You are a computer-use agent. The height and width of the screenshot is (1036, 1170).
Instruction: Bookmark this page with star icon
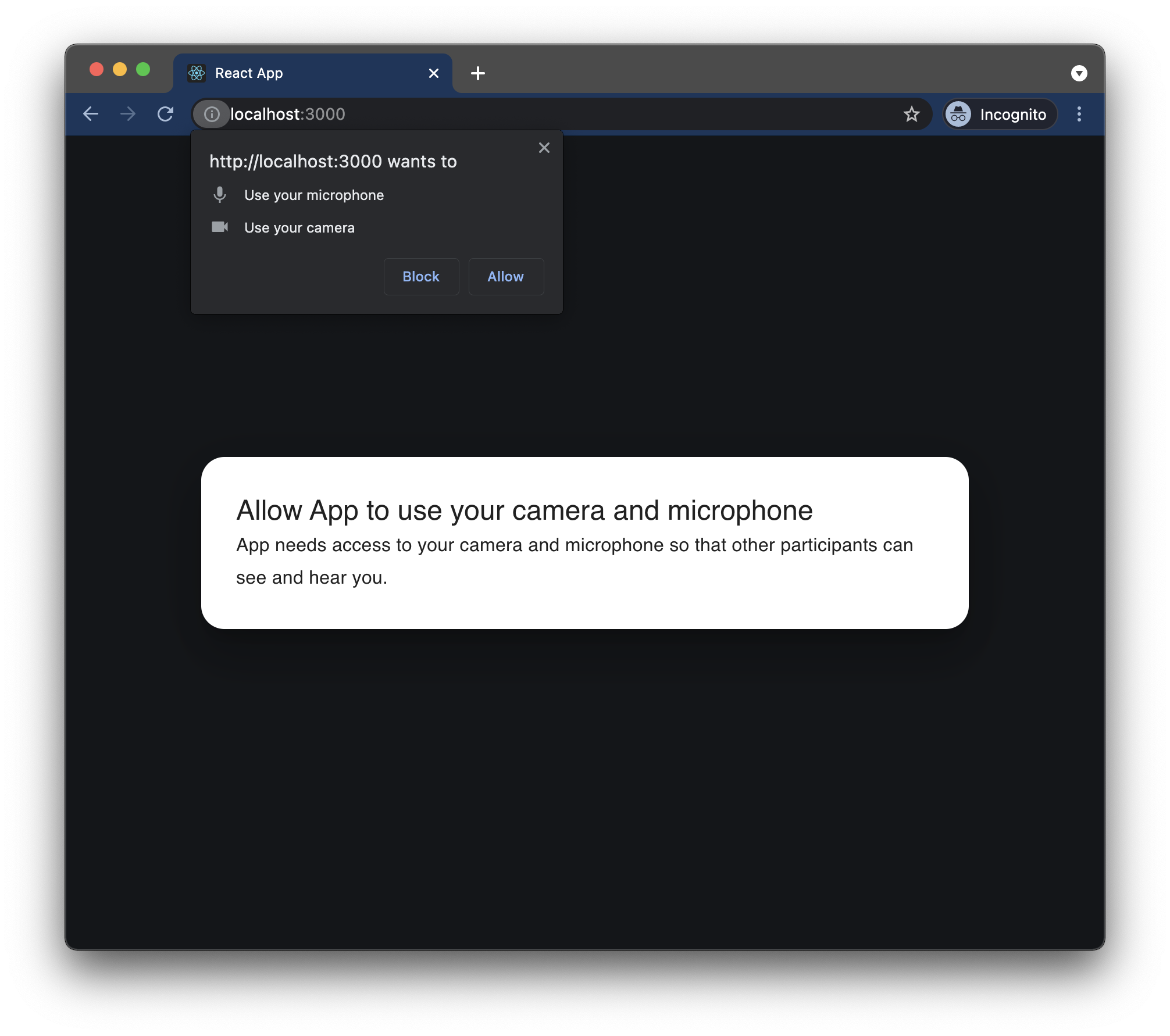[911, 114]
